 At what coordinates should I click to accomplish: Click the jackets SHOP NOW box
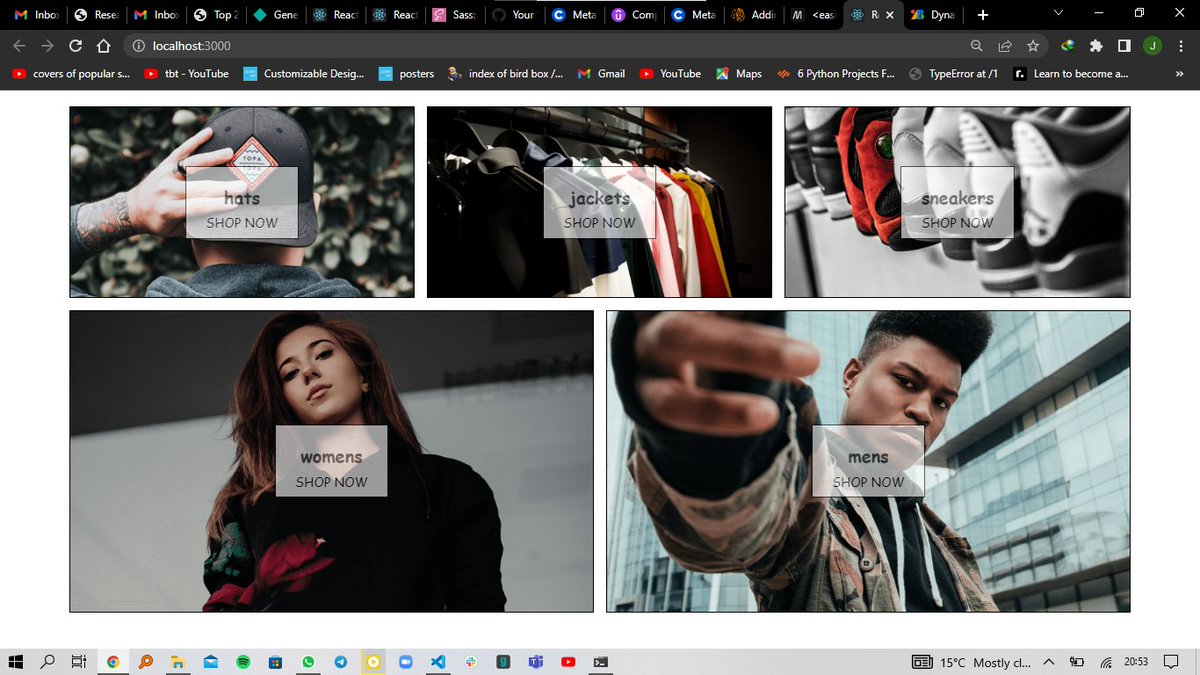599,202
